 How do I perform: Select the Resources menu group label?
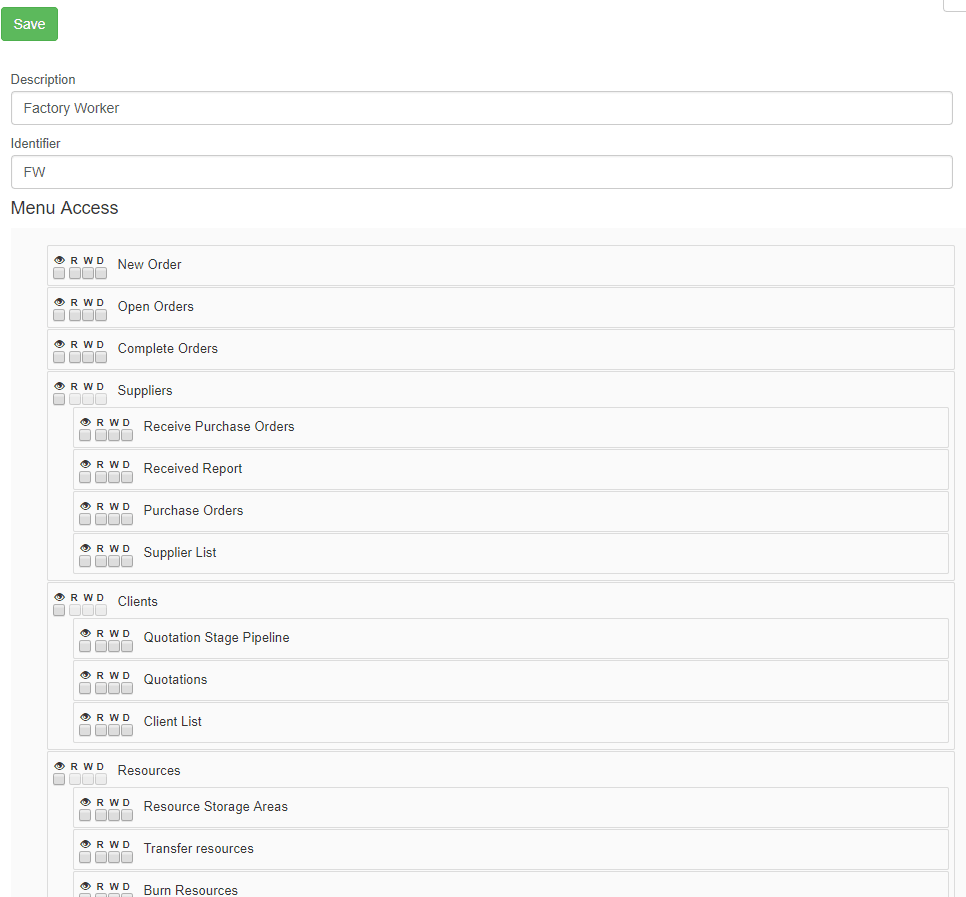tap(149, 771)
